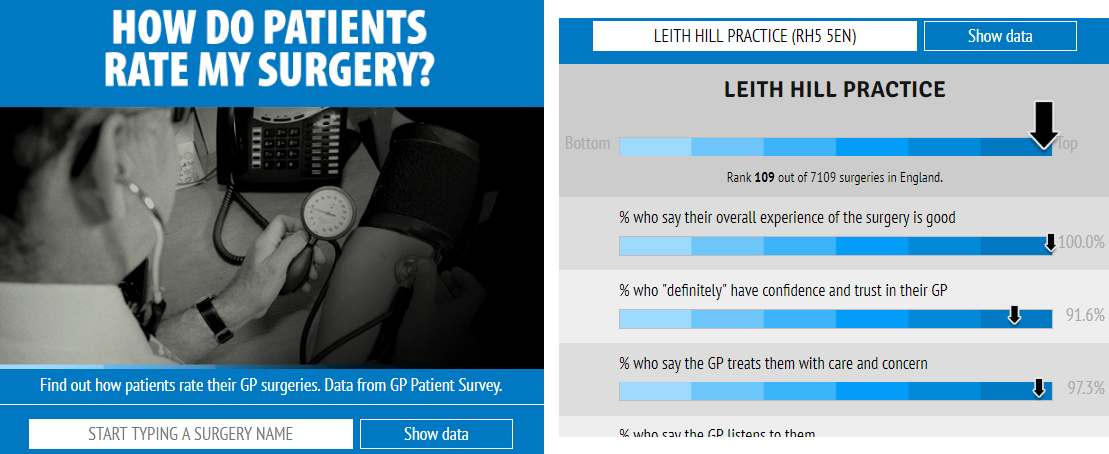1109x454 pixels.
Task: Click the large black rank arrow marker
Action: tap(1043, 125)
